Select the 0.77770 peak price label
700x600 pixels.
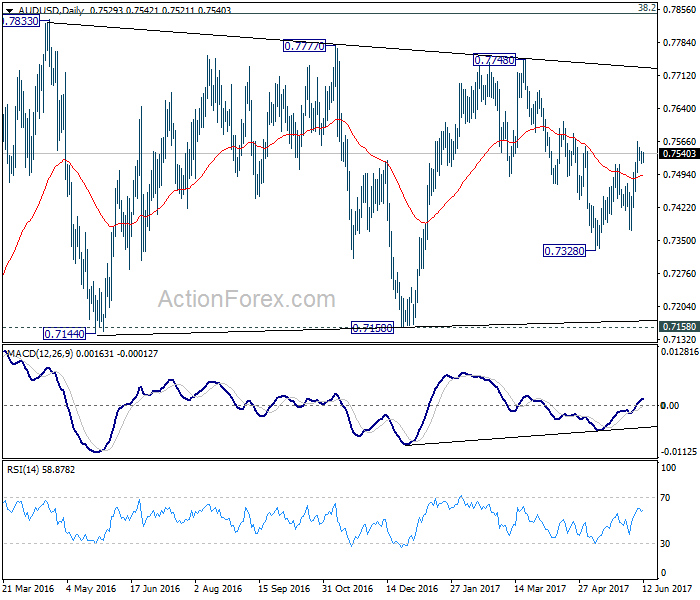click(x=304, y=46)
